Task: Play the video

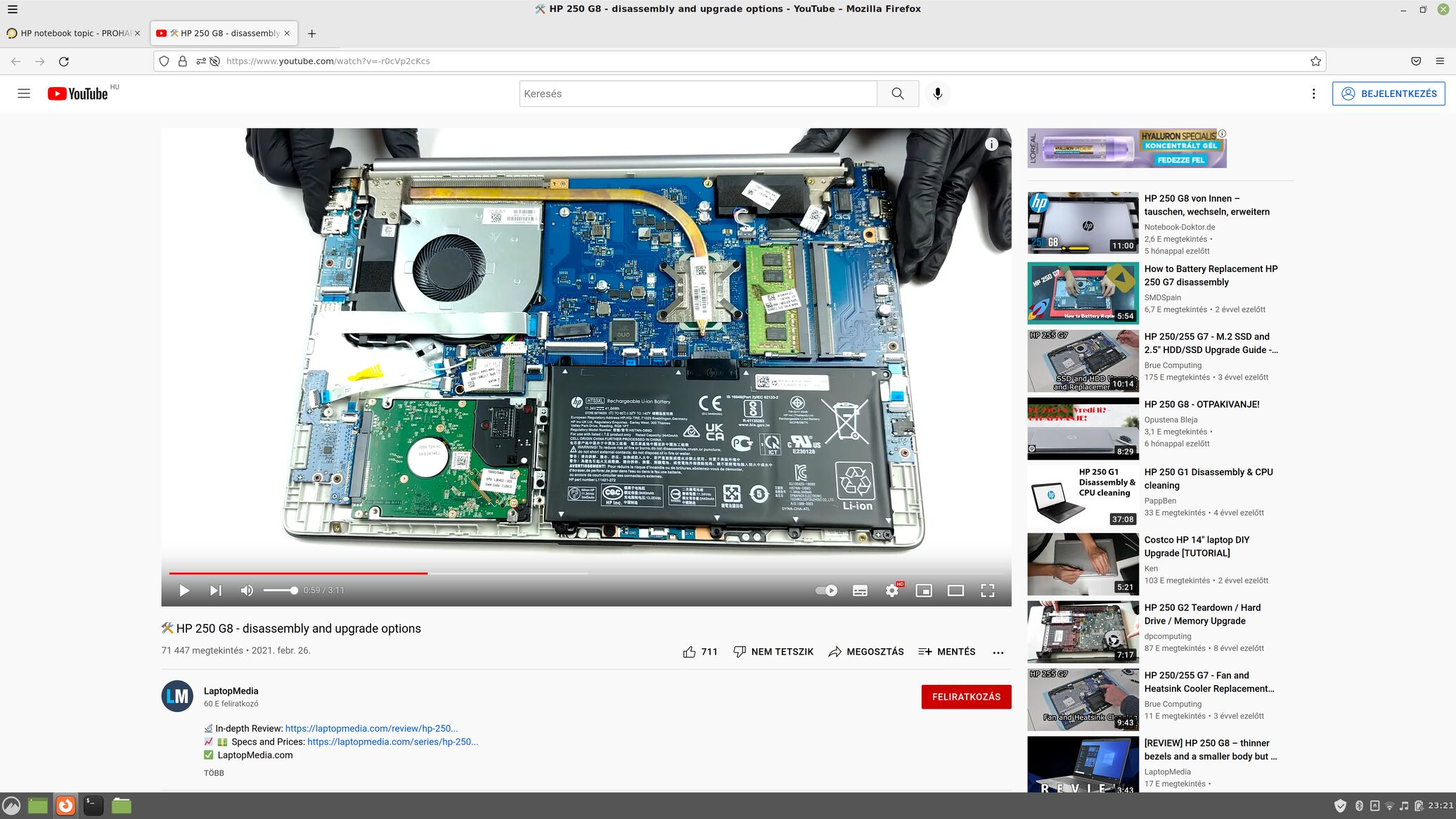Action: [184, 591]
